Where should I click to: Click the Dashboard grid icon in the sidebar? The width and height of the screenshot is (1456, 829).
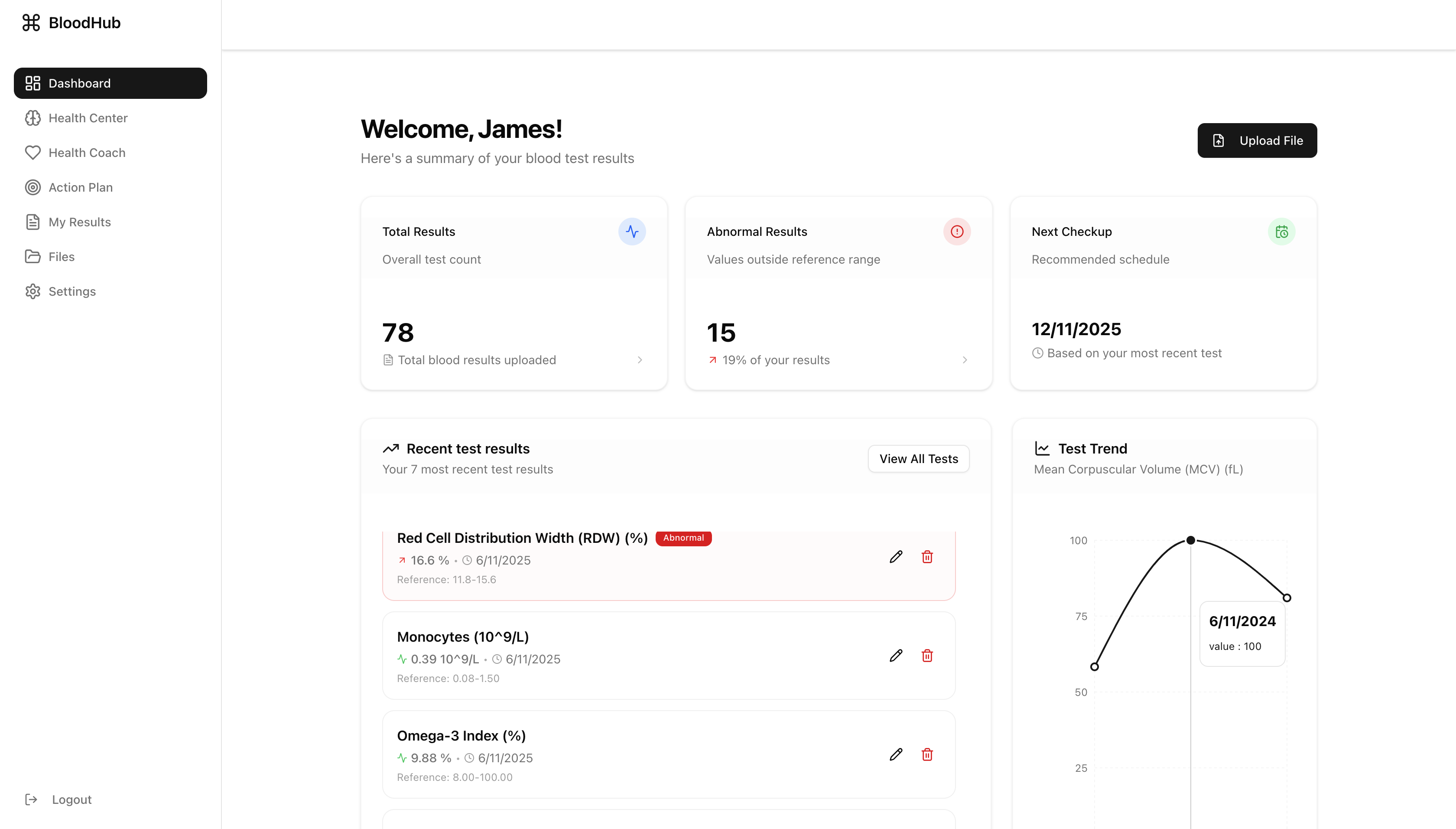[x=33, y=83]
